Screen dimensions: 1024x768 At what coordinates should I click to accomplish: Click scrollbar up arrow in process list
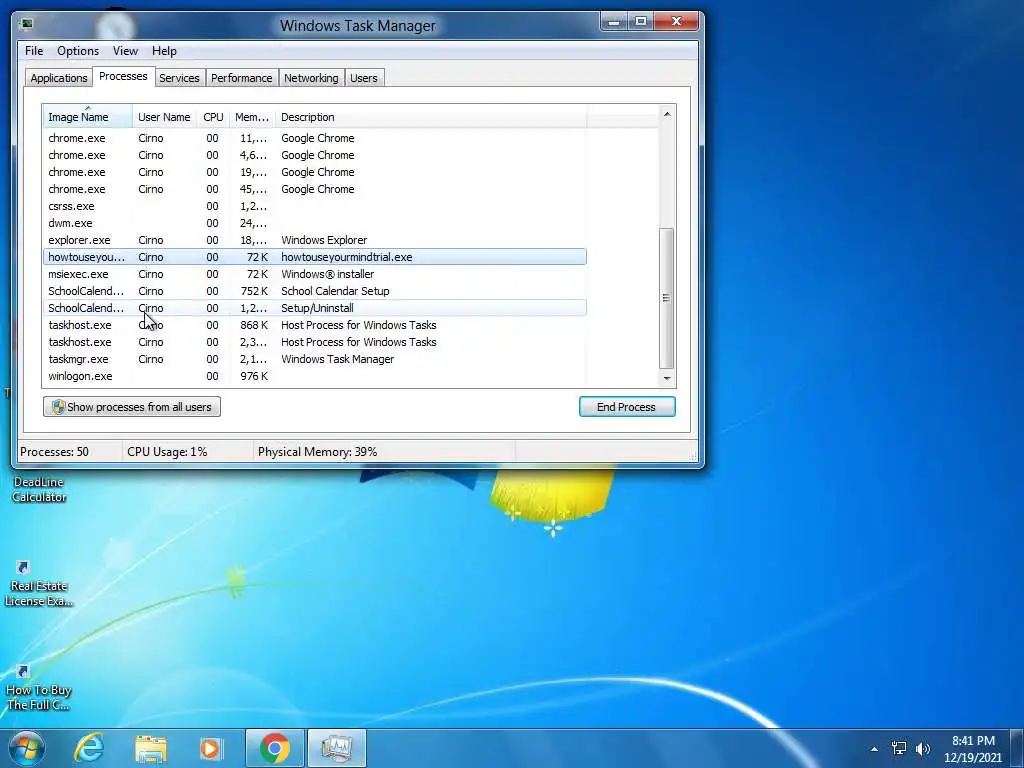pyautogui.click(x=667, y=114)
